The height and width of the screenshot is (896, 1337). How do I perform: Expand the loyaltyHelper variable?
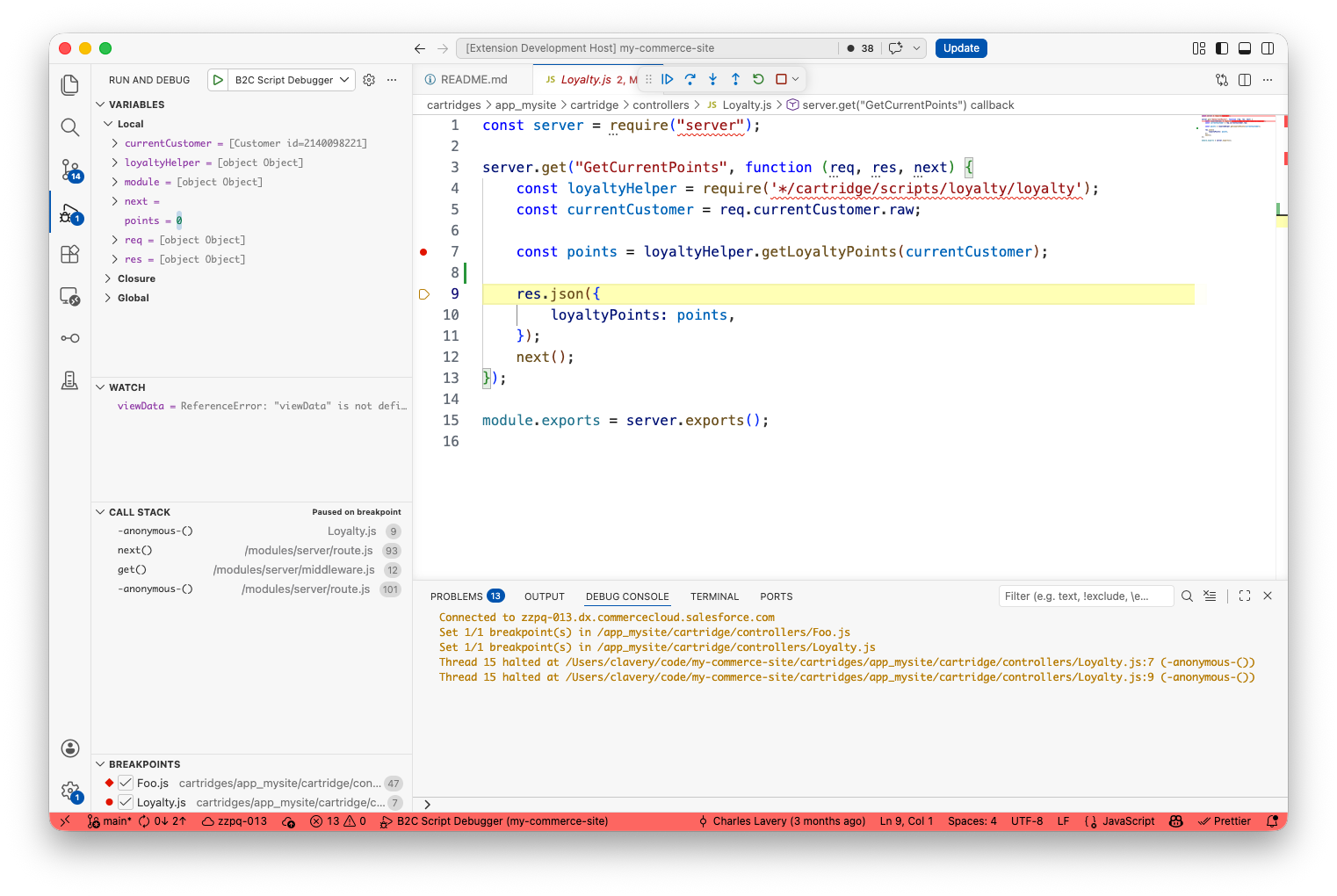tap(114, 163)
